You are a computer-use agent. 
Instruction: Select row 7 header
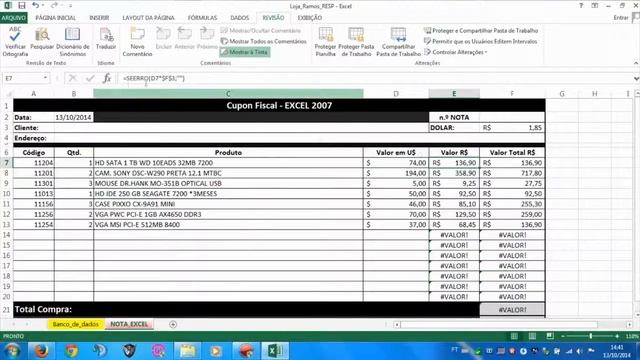tap(7, 162)
